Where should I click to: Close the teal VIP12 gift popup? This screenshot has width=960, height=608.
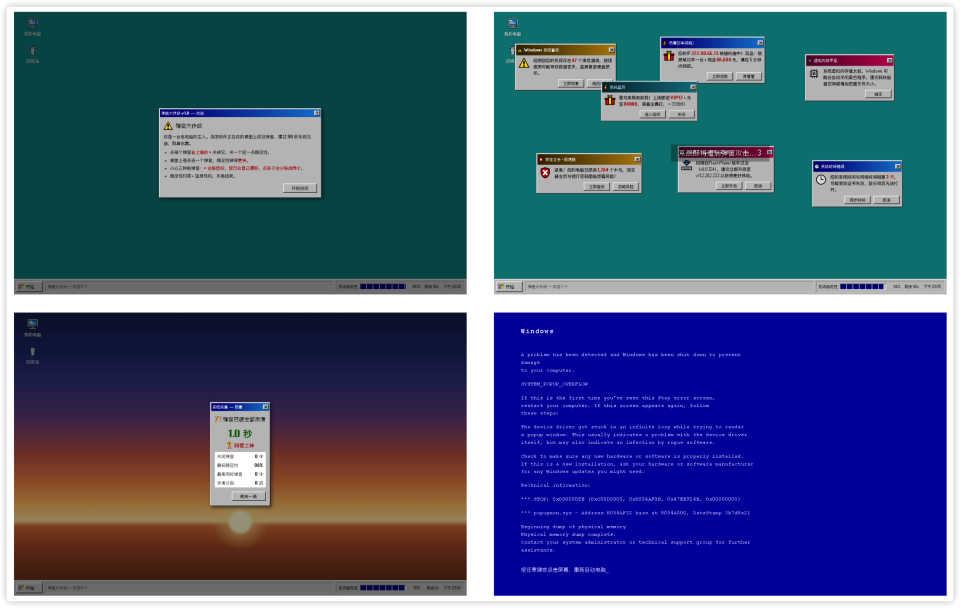pyautogui.click(x=692, y=87)
